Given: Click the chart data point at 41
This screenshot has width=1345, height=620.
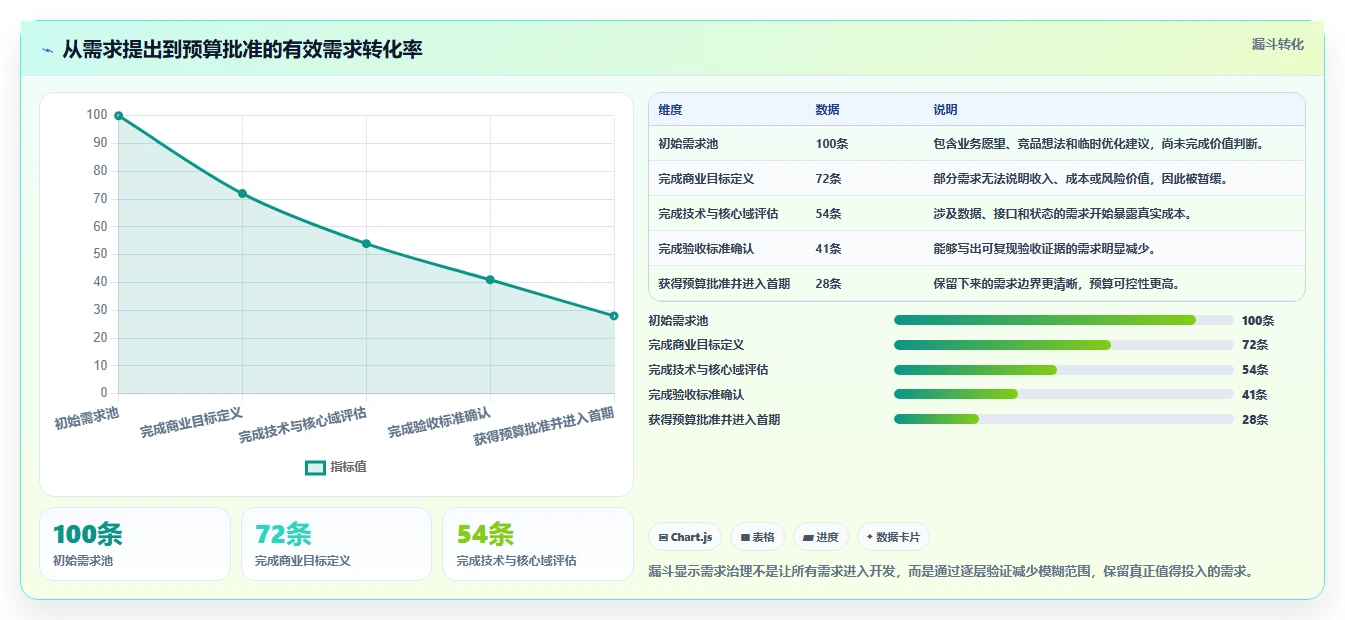Looking at the screenshot, I should click(490, 279).
